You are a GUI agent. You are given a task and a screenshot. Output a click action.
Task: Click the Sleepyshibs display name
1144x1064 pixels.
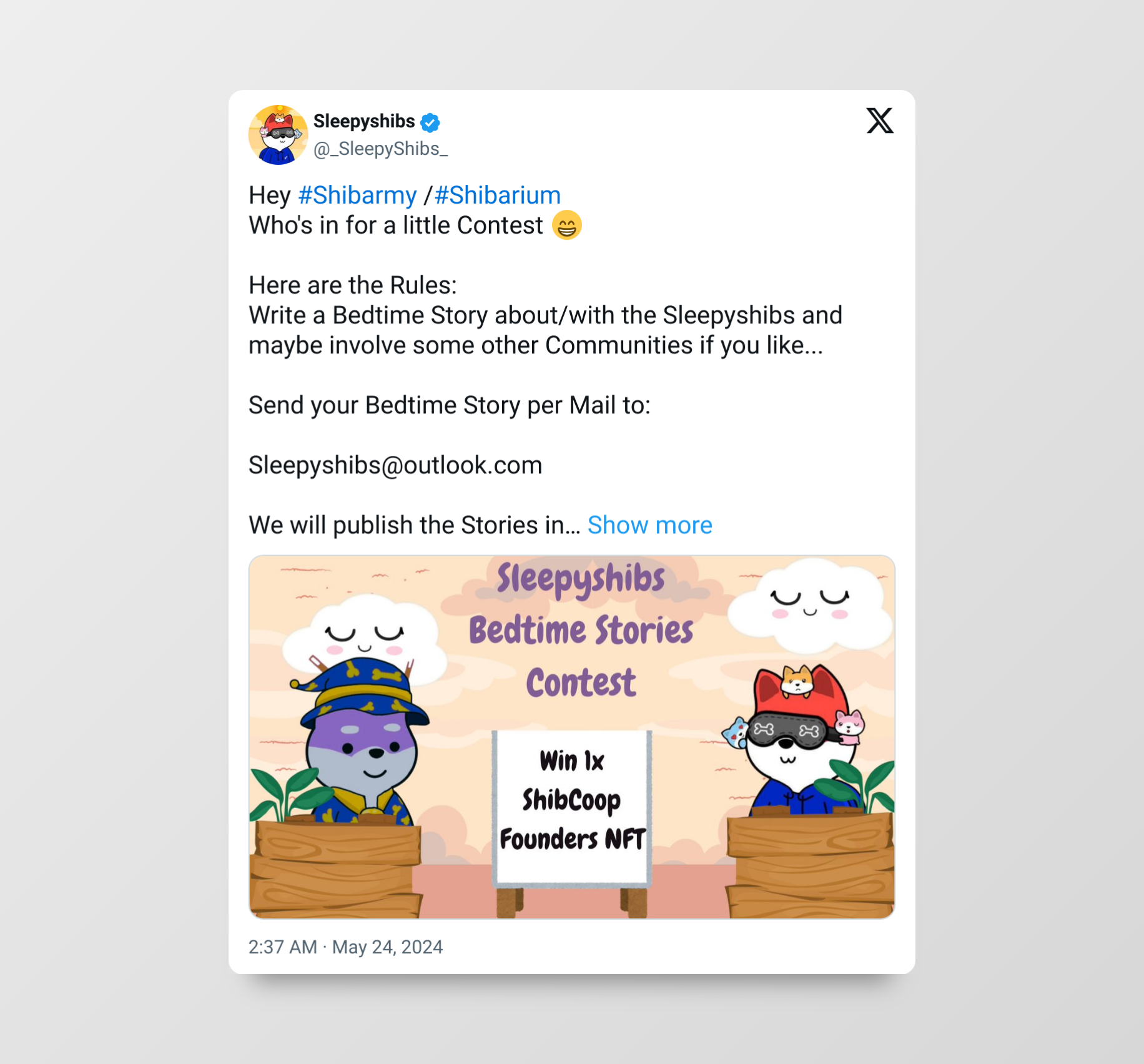(364, 121)
